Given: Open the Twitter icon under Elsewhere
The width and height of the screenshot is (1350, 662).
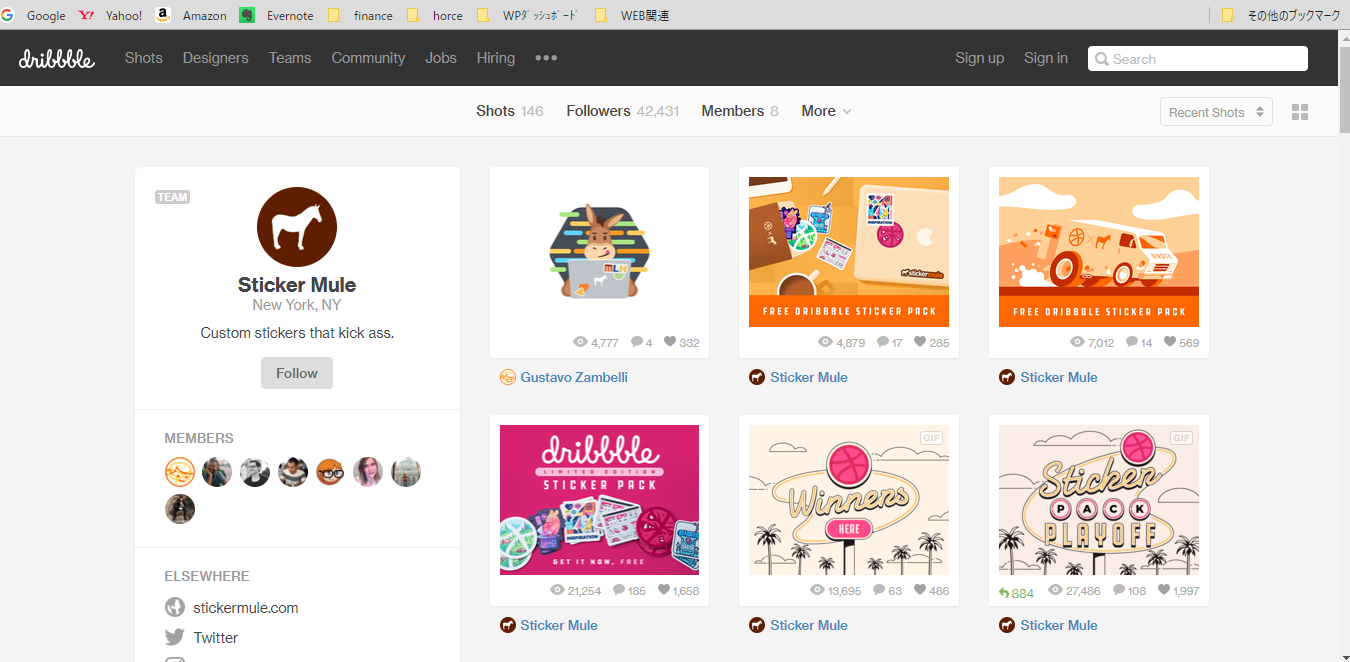Looking at the screenshot, I should [x=175, y=638].
